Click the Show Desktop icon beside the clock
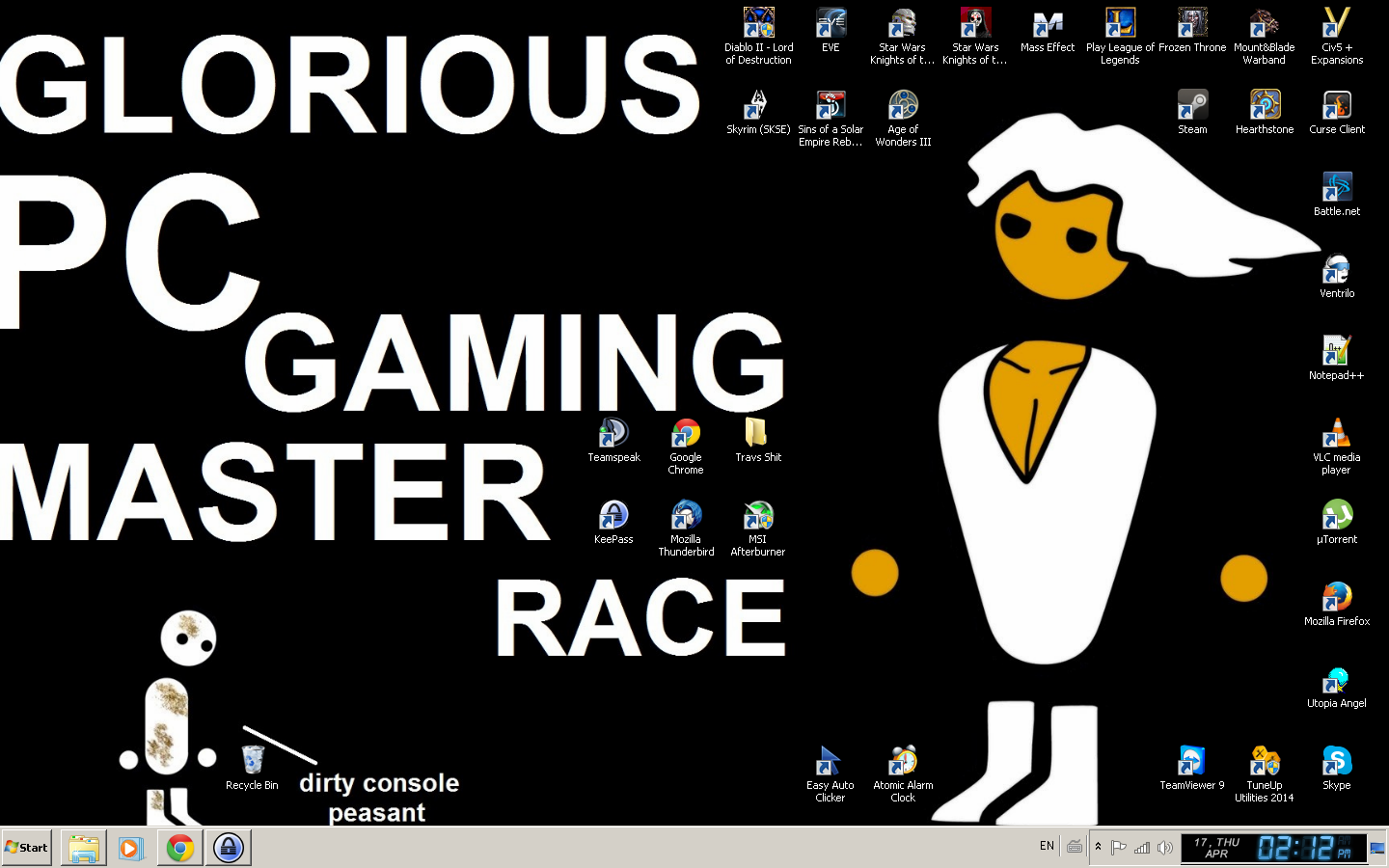 click(1378, 848)
